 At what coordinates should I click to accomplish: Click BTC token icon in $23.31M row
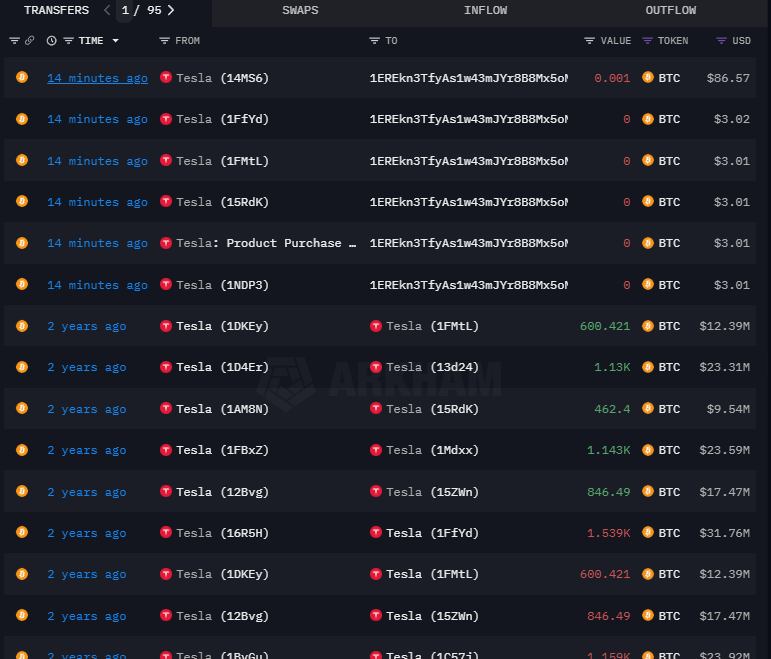[648, 367]
